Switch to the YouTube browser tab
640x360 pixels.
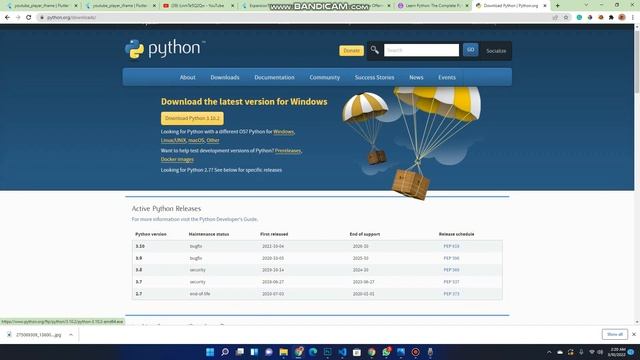tap(198, 6)
